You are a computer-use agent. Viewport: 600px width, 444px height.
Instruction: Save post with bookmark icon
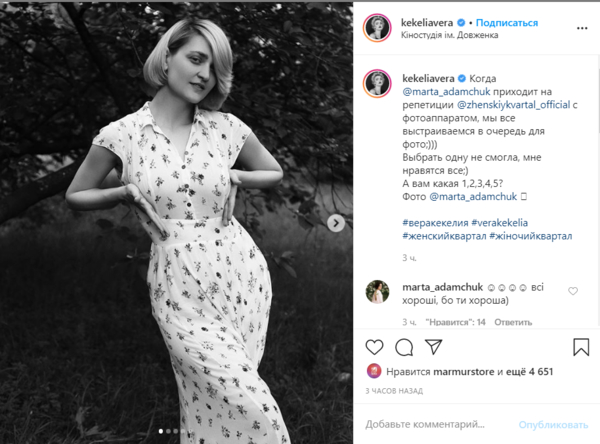(x=581, y=347)
